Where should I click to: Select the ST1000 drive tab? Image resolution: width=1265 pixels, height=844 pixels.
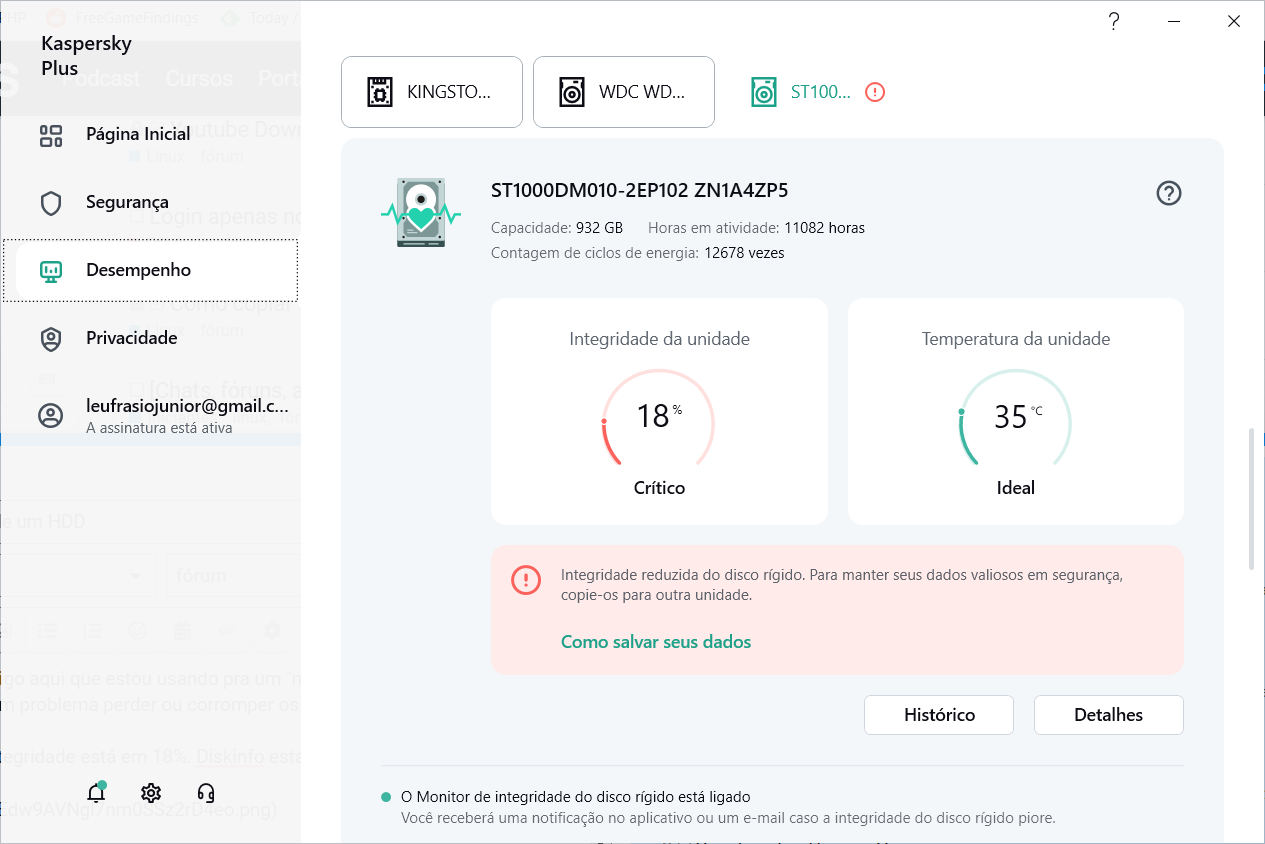(818, 92)
